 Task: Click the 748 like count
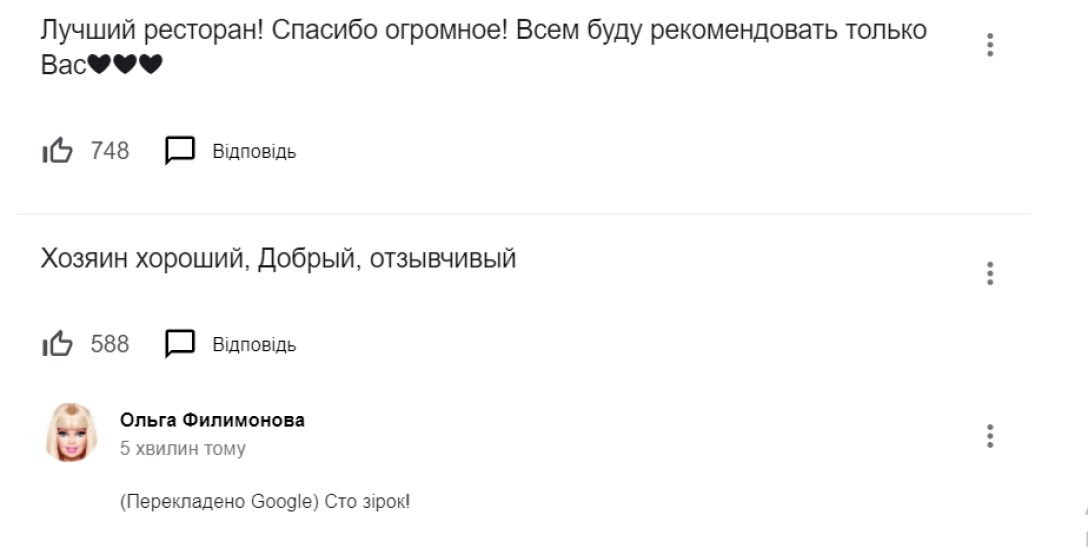(x=110, y=151)
